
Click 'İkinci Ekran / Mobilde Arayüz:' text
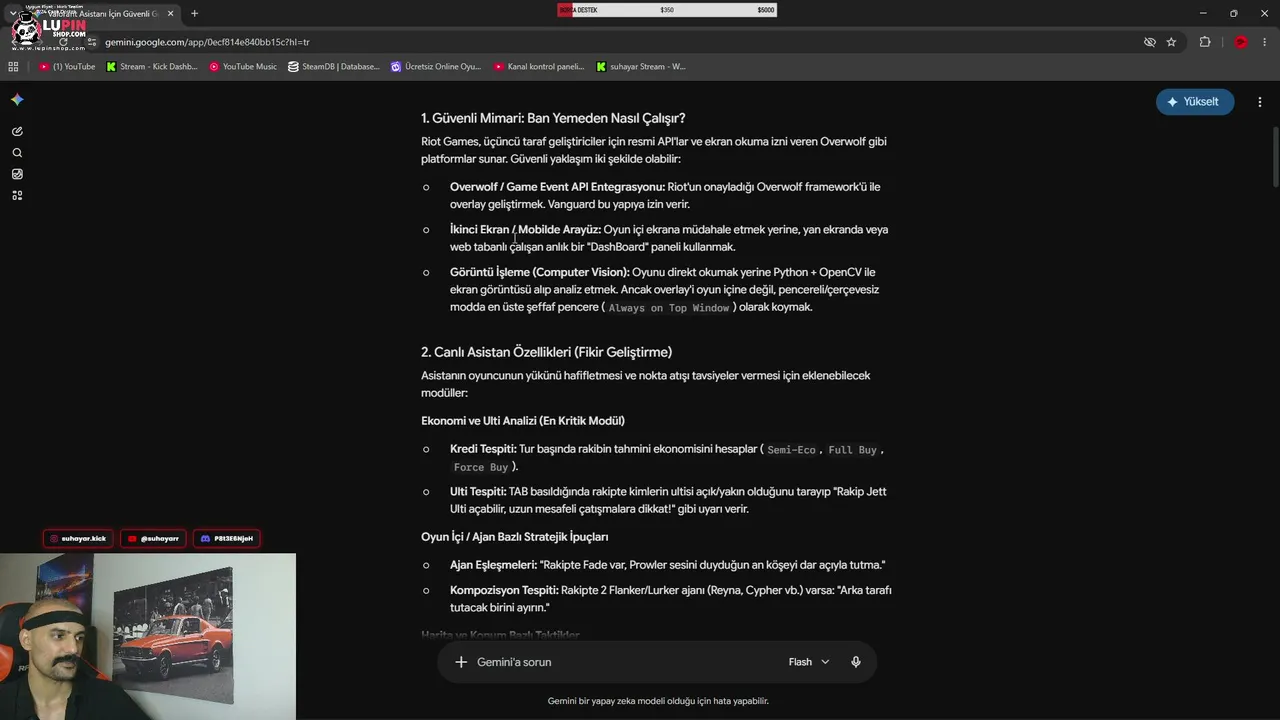525,230
